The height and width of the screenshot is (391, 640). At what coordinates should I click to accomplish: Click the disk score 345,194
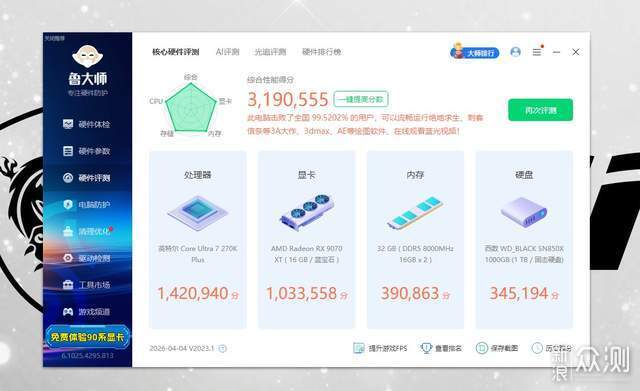(x=519, y=293)
